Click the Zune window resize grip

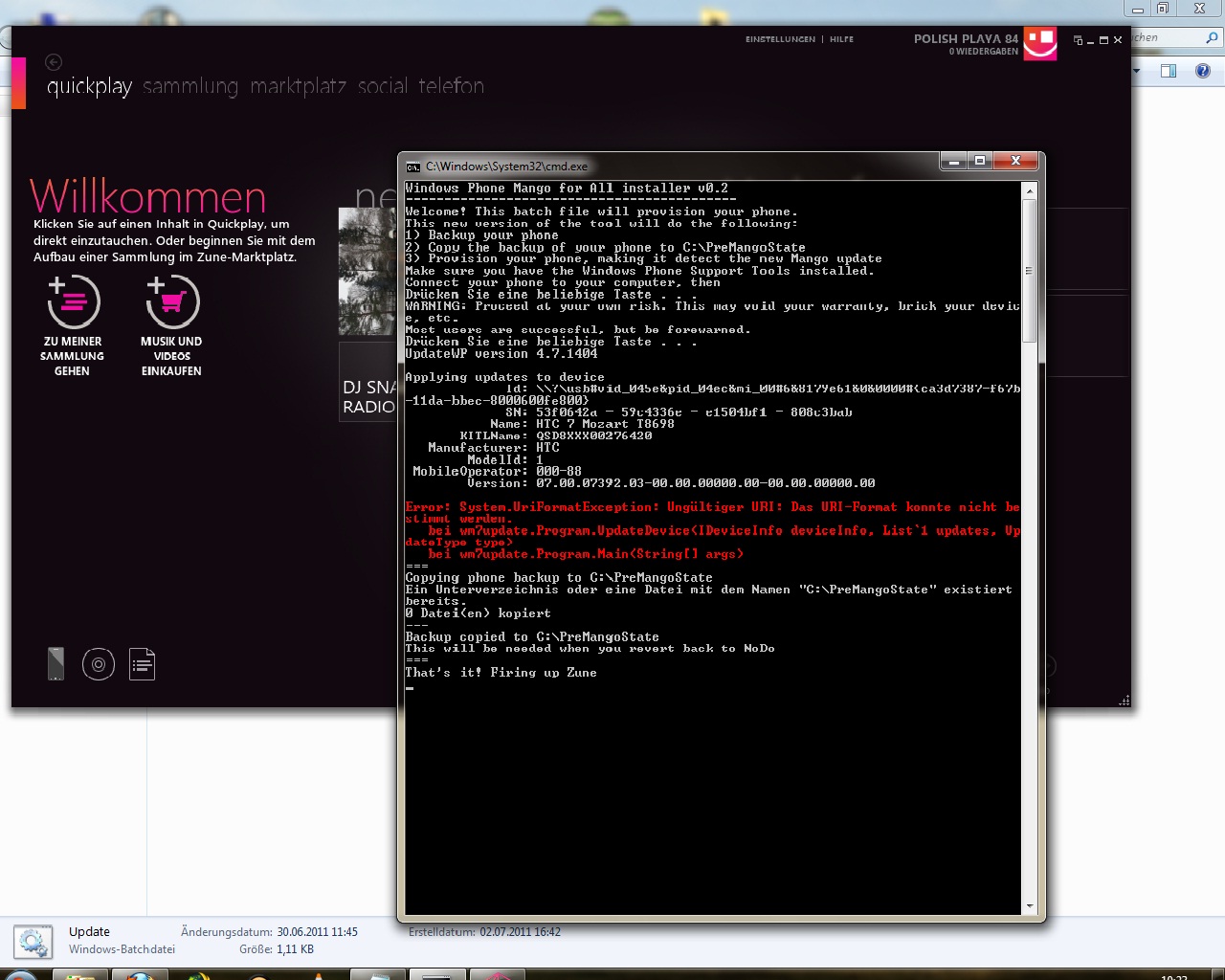(1124, 701)
